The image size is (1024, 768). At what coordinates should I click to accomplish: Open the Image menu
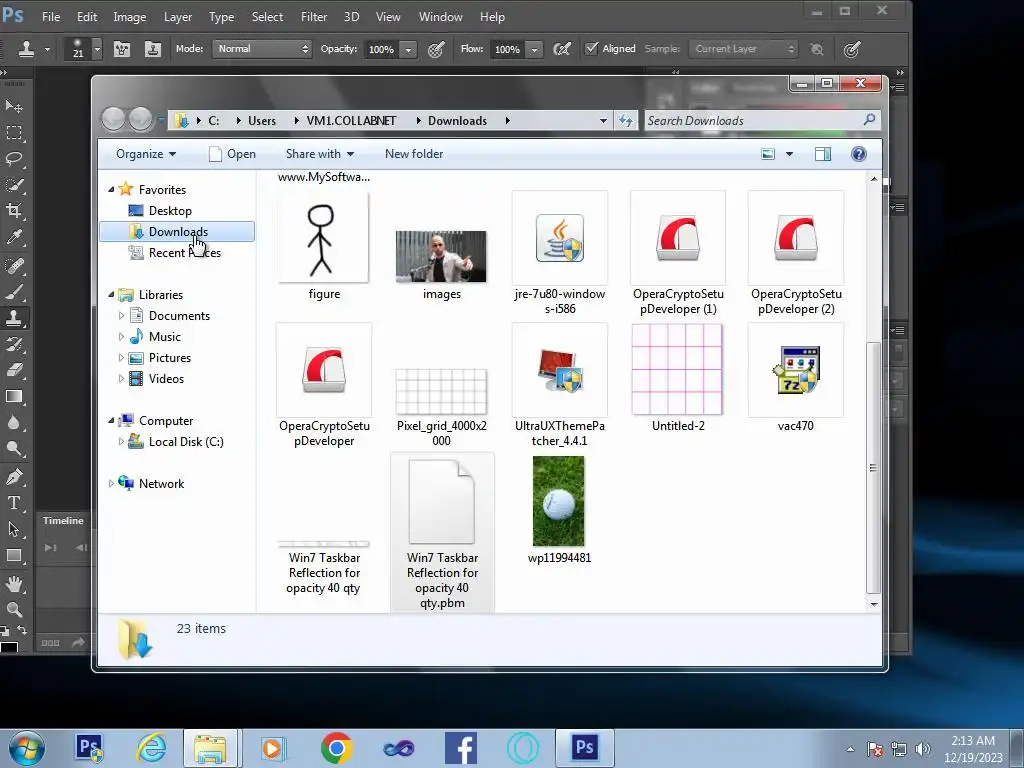tap(129, 17)
